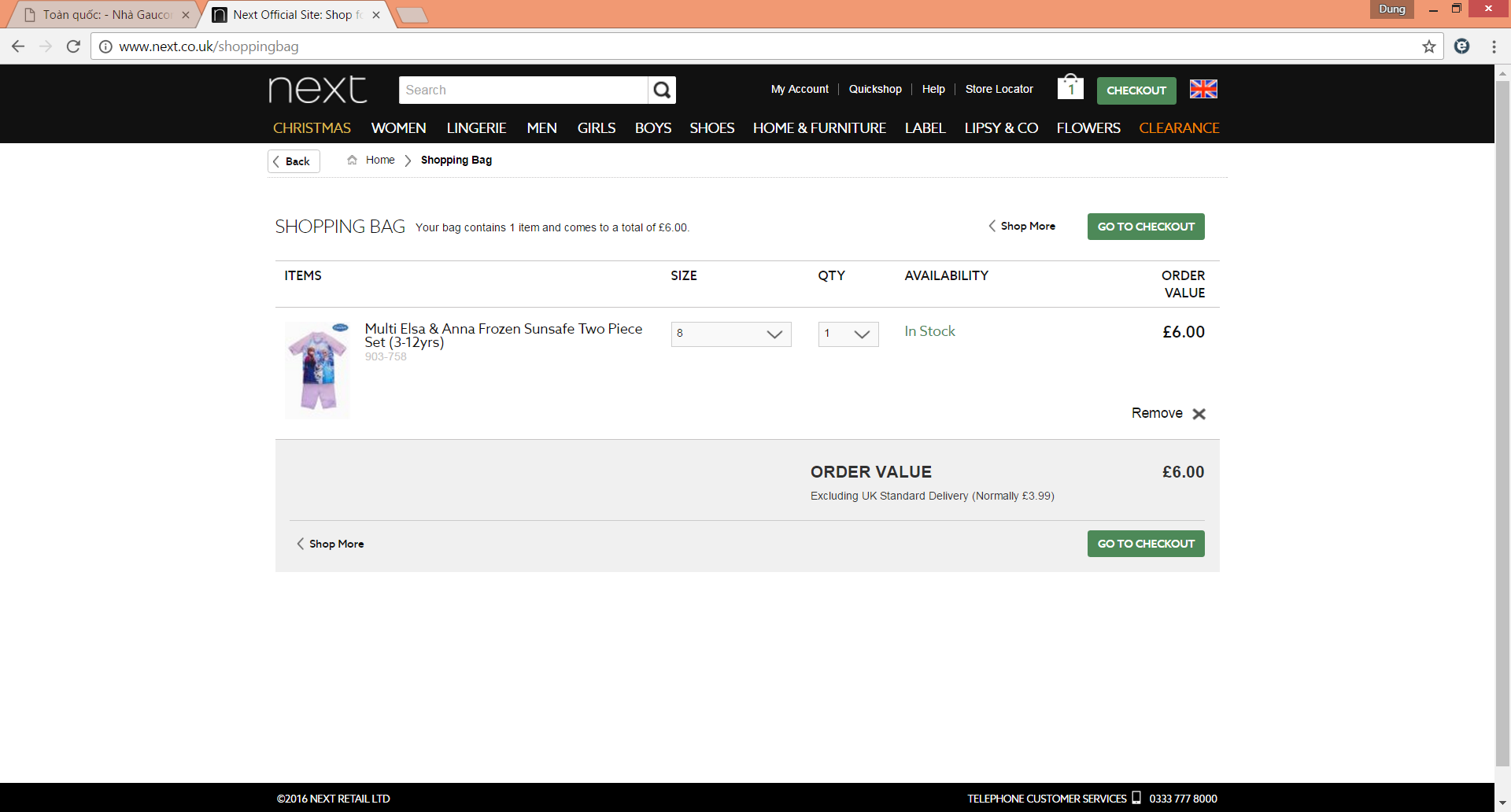The image size is (1511, 812).
Task: Open the quantity dropdown showing 1
Action: tap(848, 334)
